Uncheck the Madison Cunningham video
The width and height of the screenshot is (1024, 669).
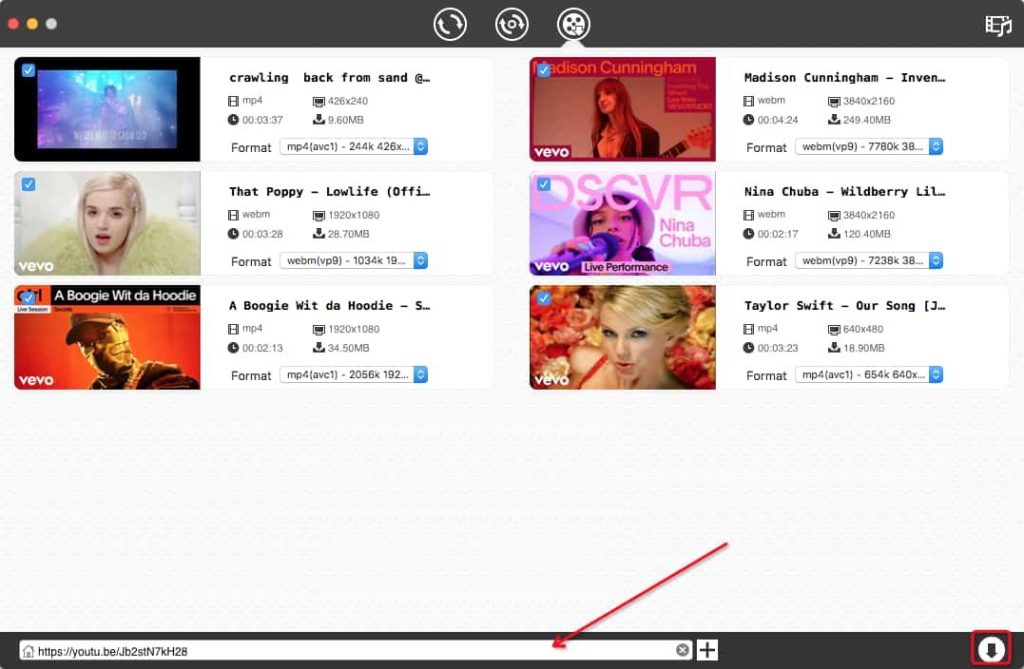click(x=543, y=70)
